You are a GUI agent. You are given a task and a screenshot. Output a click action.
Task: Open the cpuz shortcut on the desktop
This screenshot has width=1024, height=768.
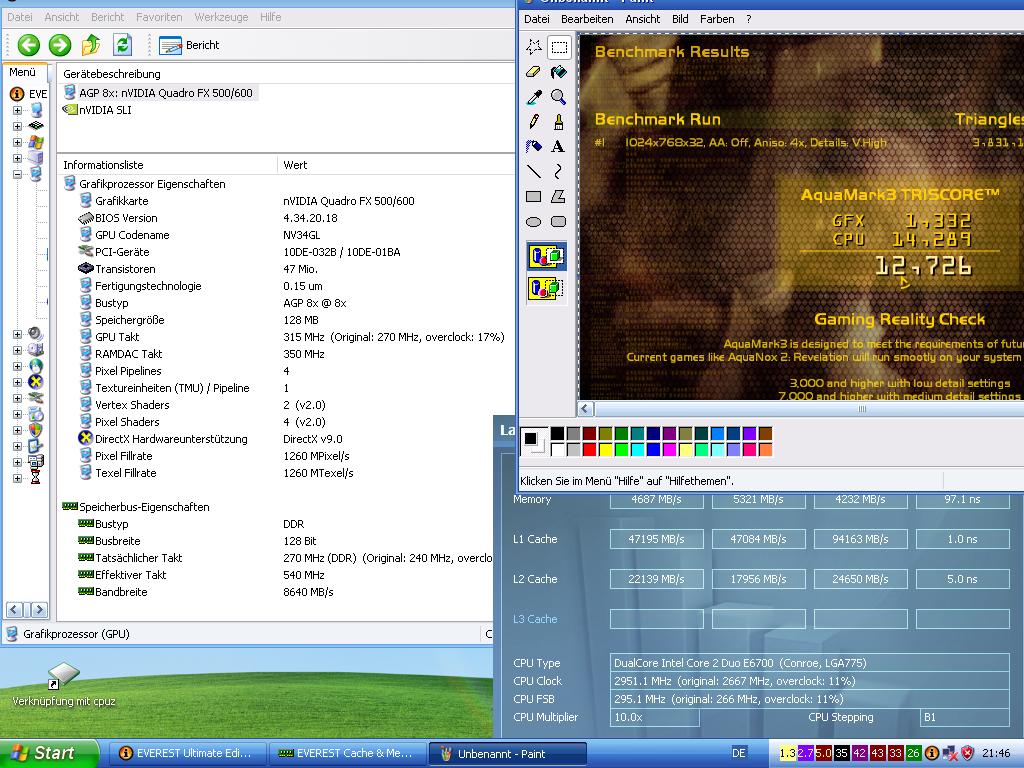tap(63, 686)
